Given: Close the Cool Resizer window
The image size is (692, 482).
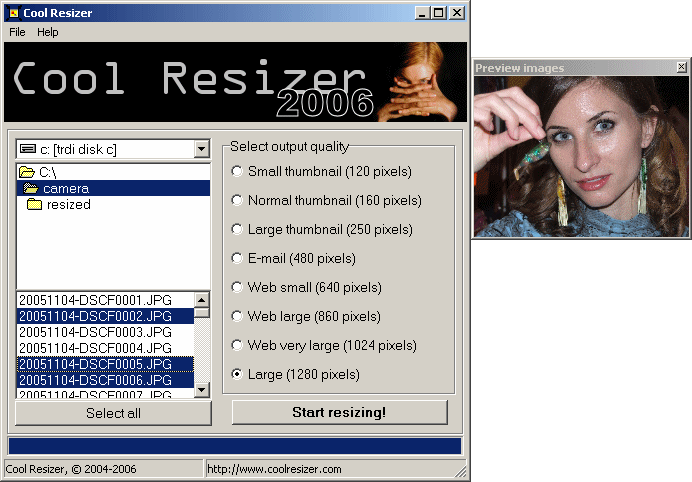Looking at the screenshot, I should [x=457, y=13].
